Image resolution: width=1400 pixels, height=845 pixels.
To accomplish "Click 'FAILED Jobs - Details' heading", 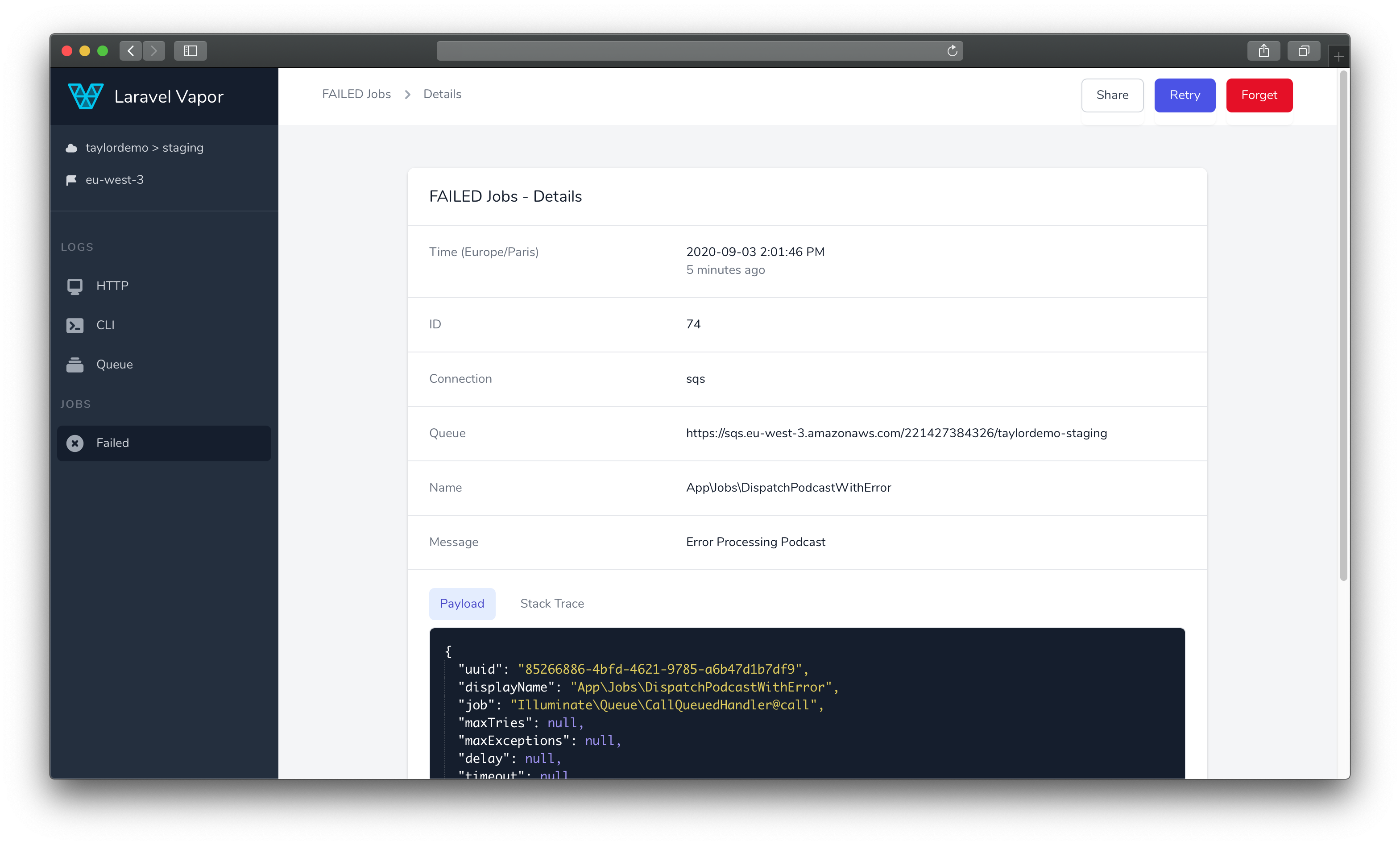I will (505, 197).
